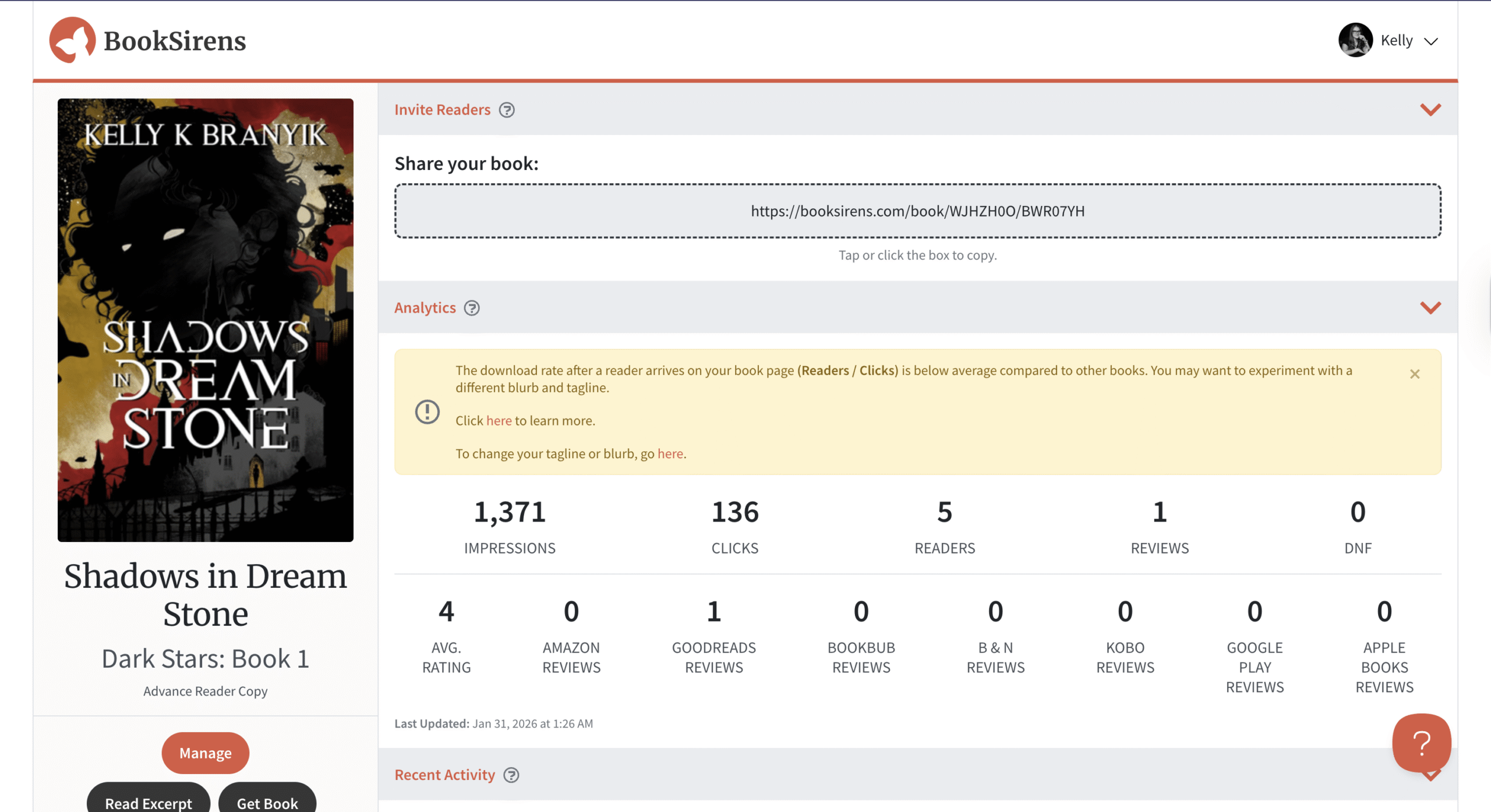This screenshot has height=812, width=1491.
Task: Collapse the Analytics section
Action: (1431, 307)
